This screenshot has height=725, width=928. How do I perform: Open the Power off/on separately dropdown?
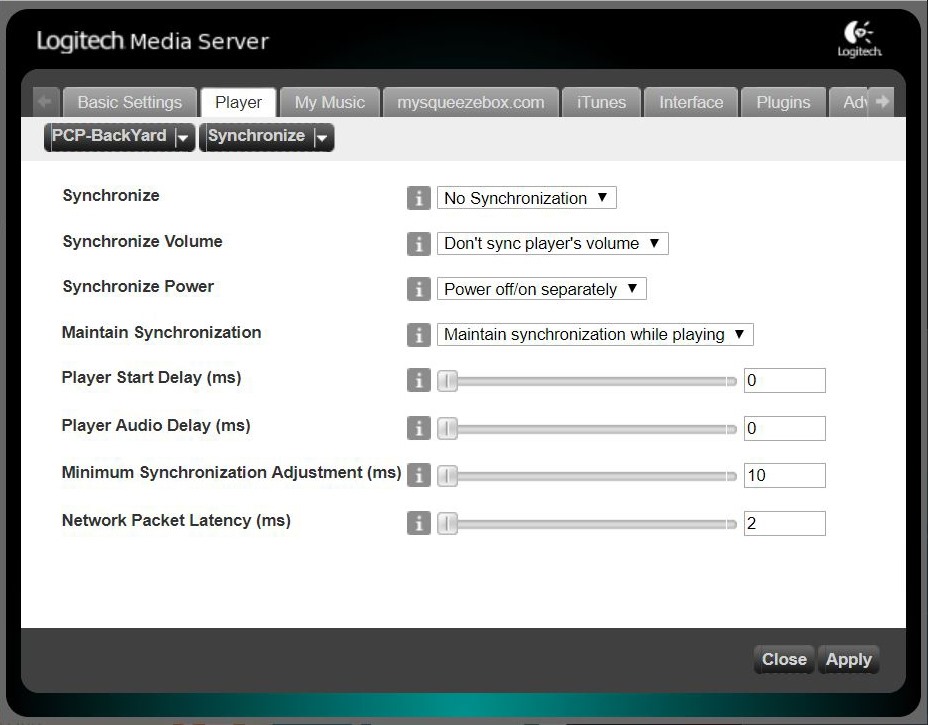pyautogui.click(x=542, y=289)
